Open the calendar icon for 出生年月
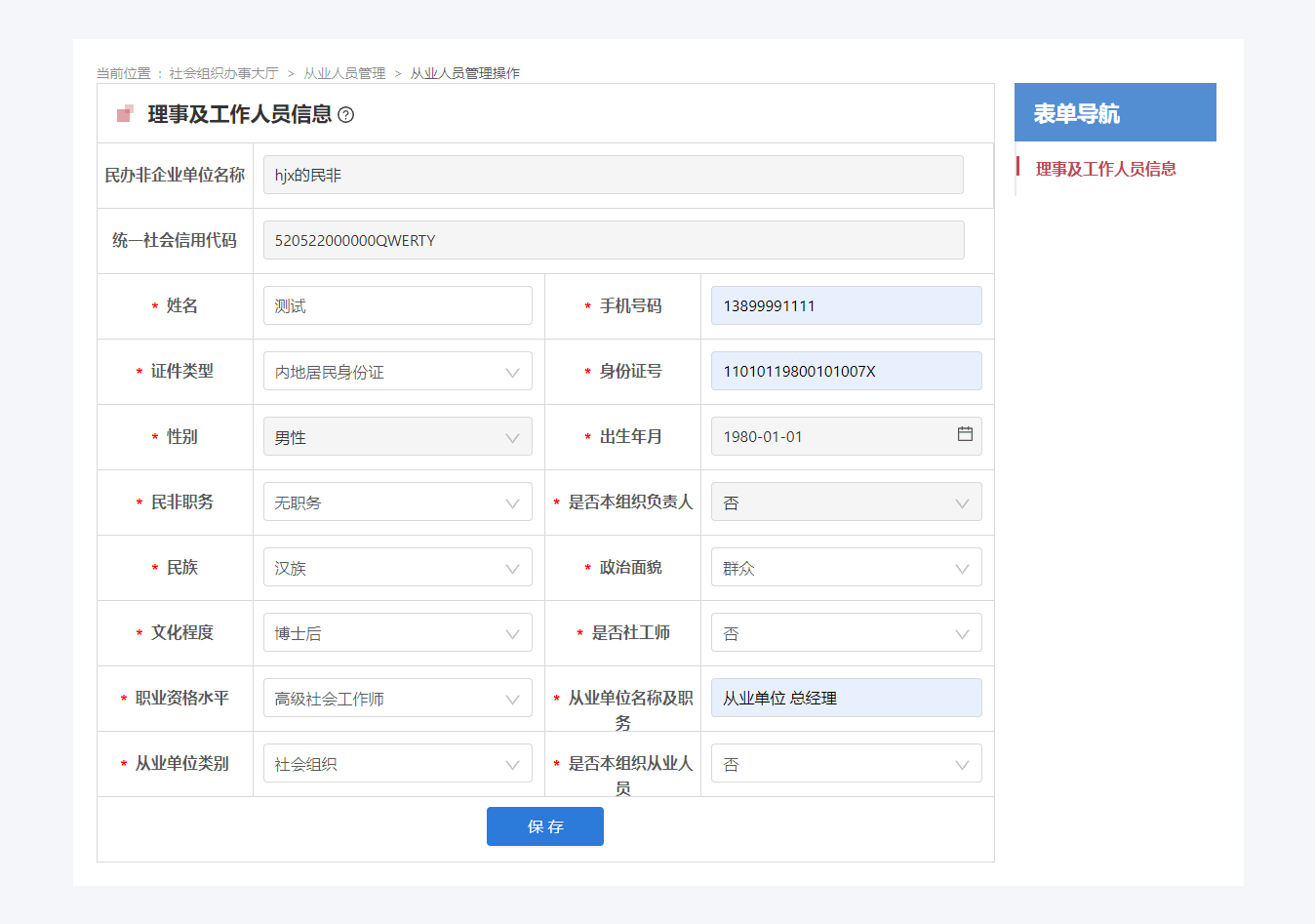This screenshot has height=924, width=1315. [x=965, y=434]
